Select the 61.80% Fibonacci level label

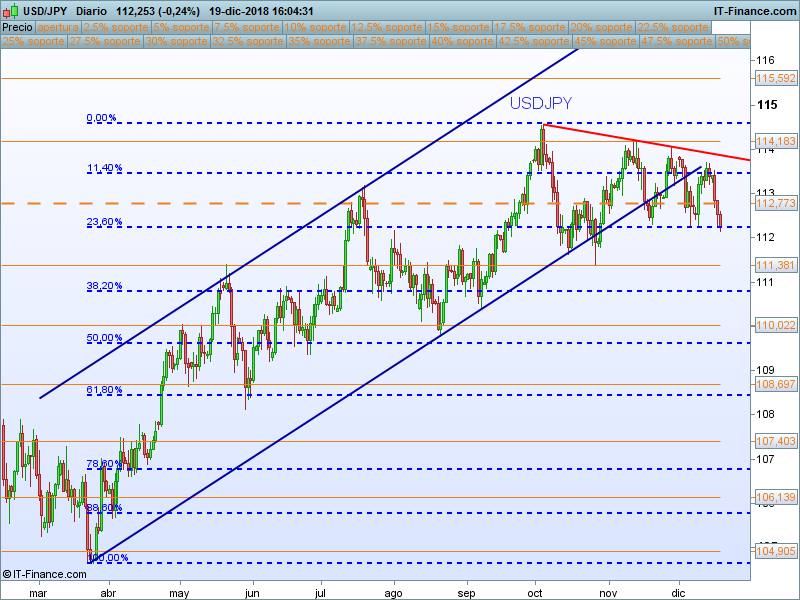tap(105, 390)
